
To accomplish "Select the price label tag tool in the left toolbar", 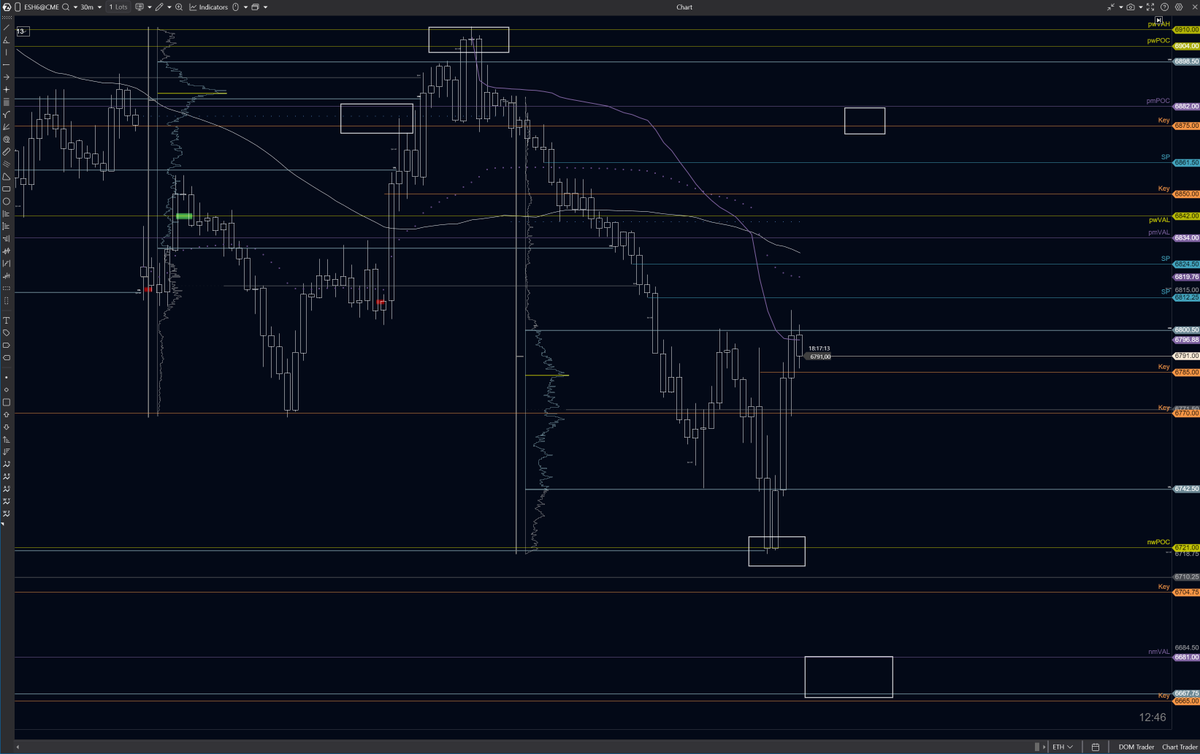I will coord(6,333).
